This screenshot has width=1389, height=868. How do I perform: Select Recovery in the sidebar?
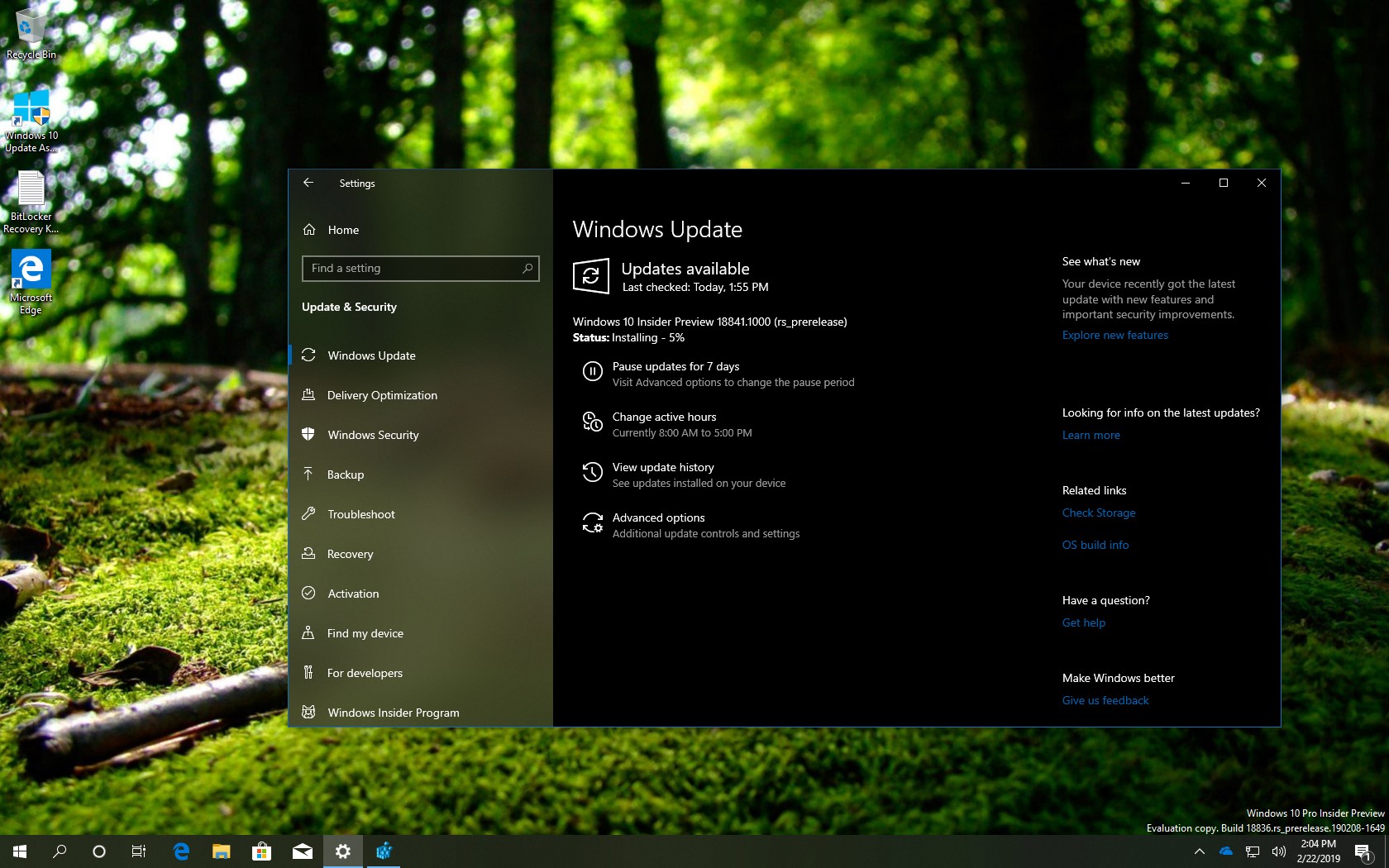(350, 554)
